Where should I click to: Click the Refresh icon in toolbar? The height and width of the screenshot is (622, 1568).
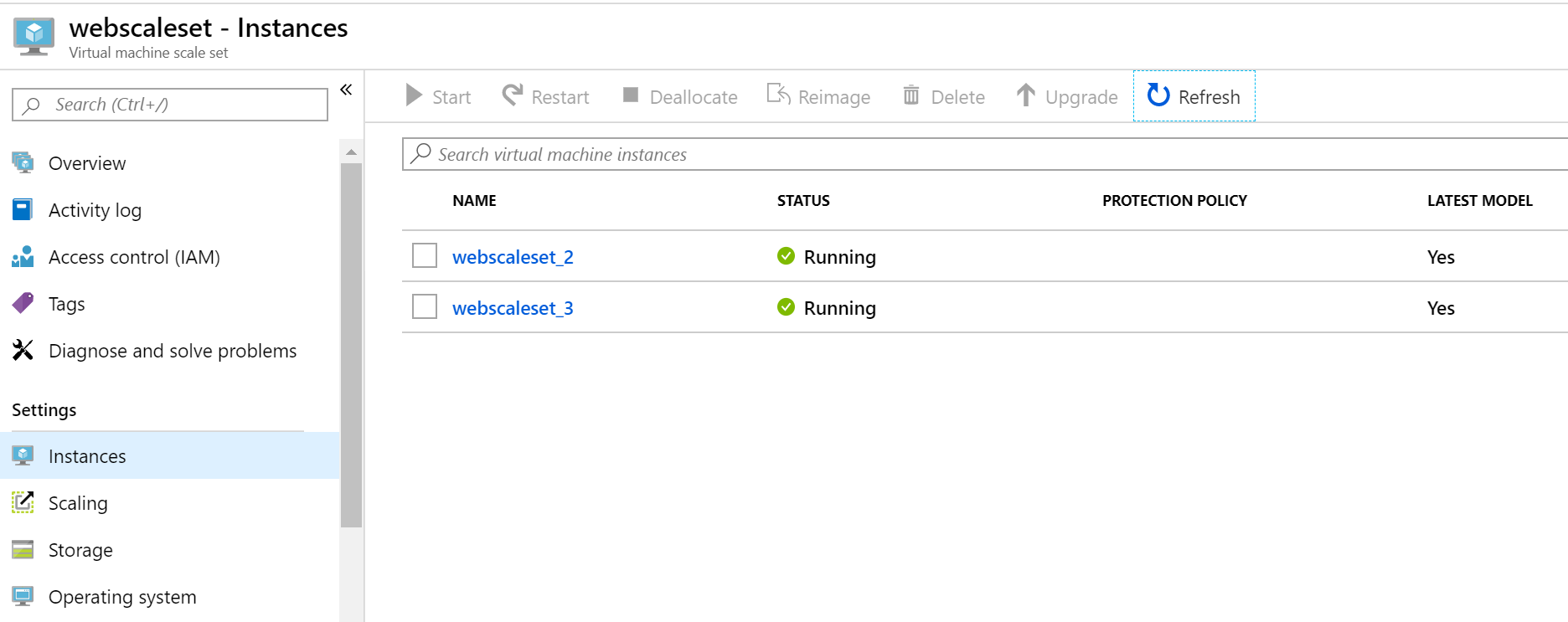click(x=1158, y=95)
